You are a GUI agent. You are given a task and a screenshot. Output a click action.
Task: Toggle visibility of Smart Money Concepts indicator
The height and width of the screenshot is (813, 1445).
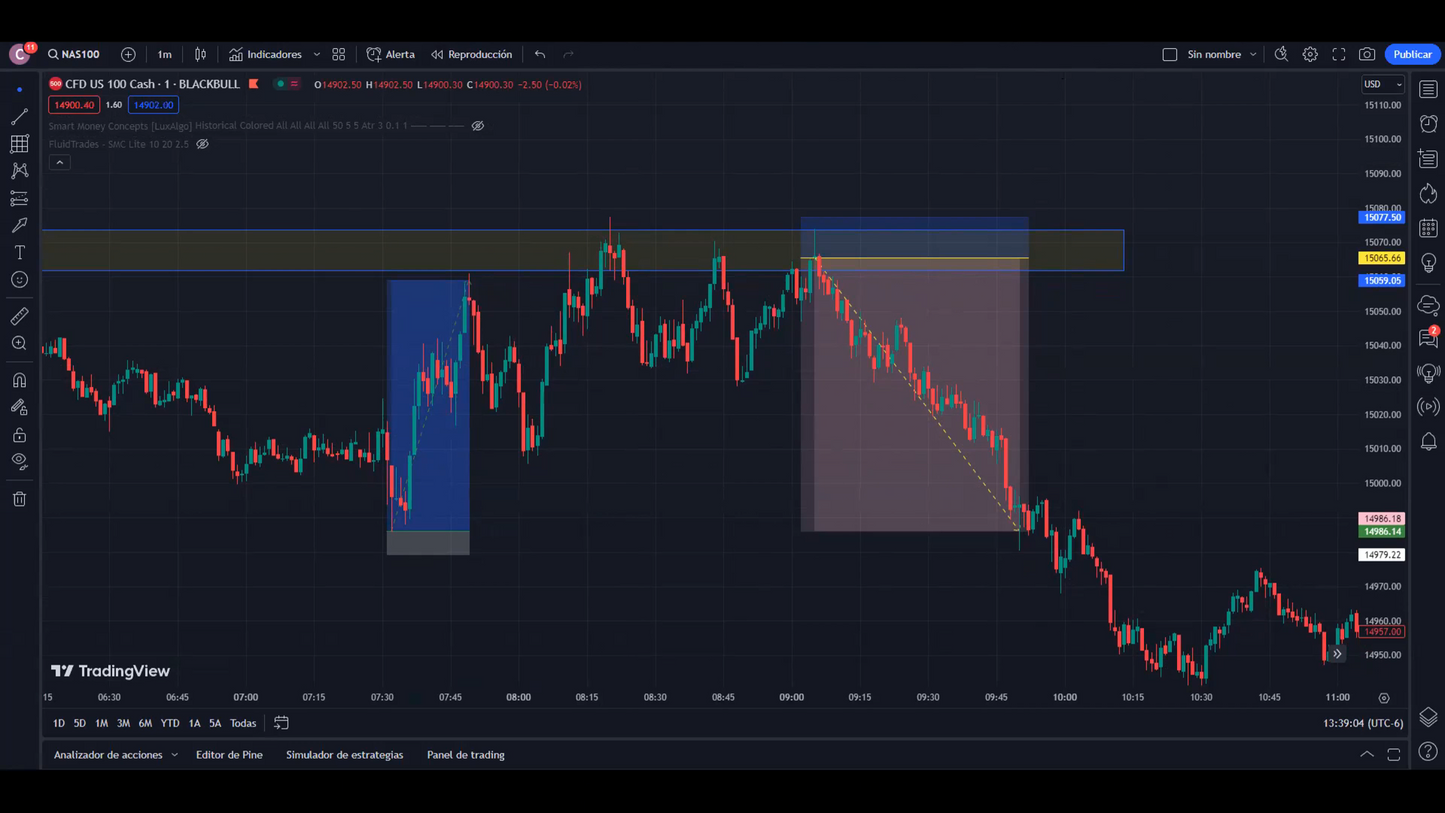pos(478,126)
